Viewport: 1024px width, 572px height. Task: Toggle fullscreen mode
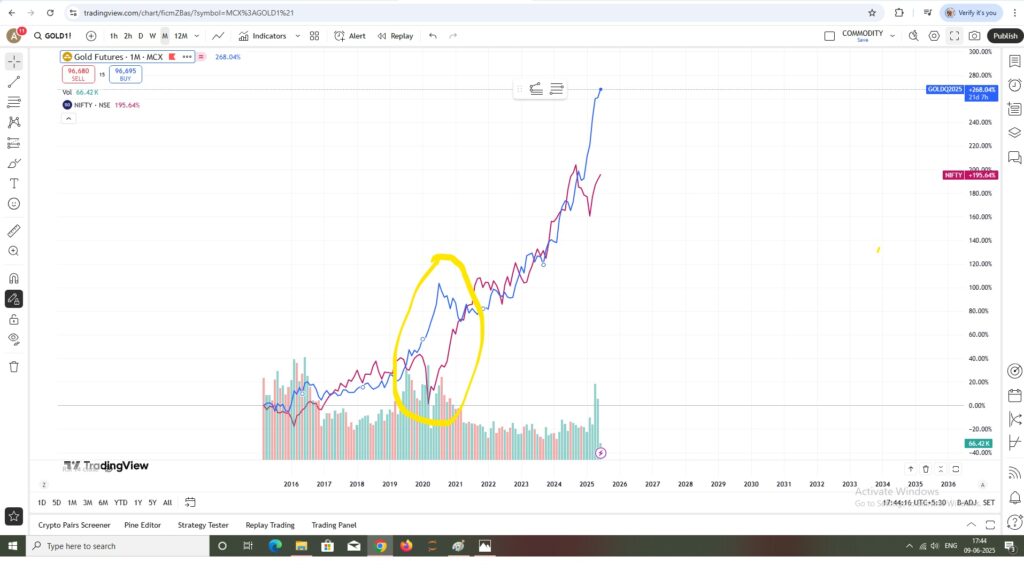click(955, 36)
